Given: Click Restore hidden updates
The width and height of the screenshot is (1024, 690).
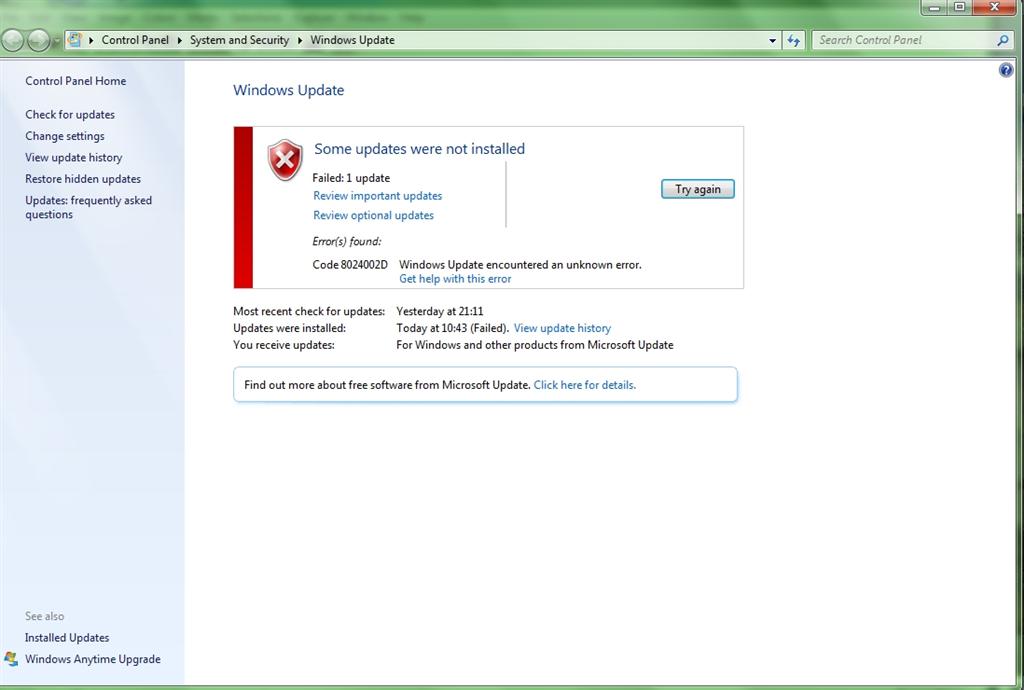Looking at the screenshot, I should click(83, 179).
